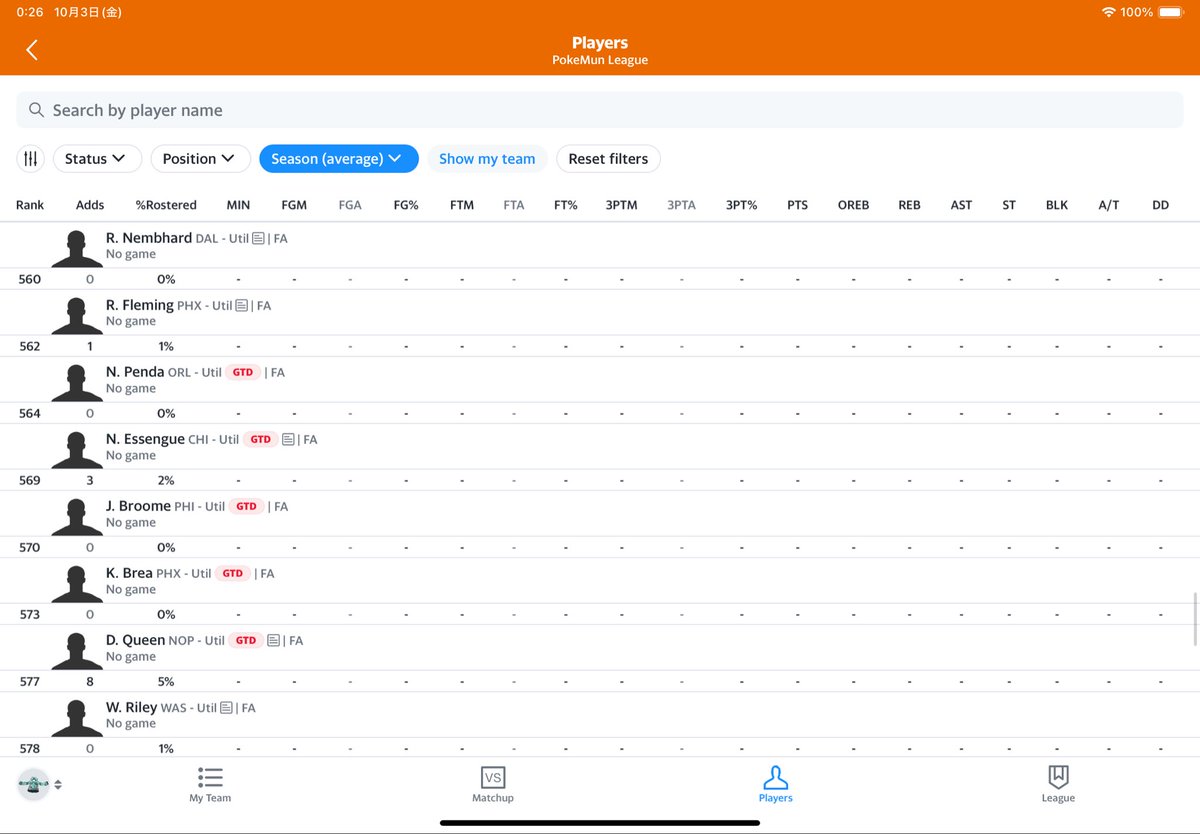Tap the back arrow in the header
Viewport: 1200px width, 834px height.
tap(32, 50)
